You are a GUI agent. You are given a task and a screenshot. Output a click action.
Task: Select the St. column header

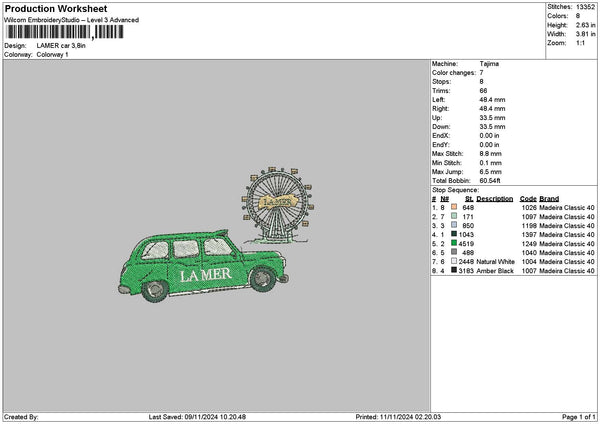click(469, 199)
